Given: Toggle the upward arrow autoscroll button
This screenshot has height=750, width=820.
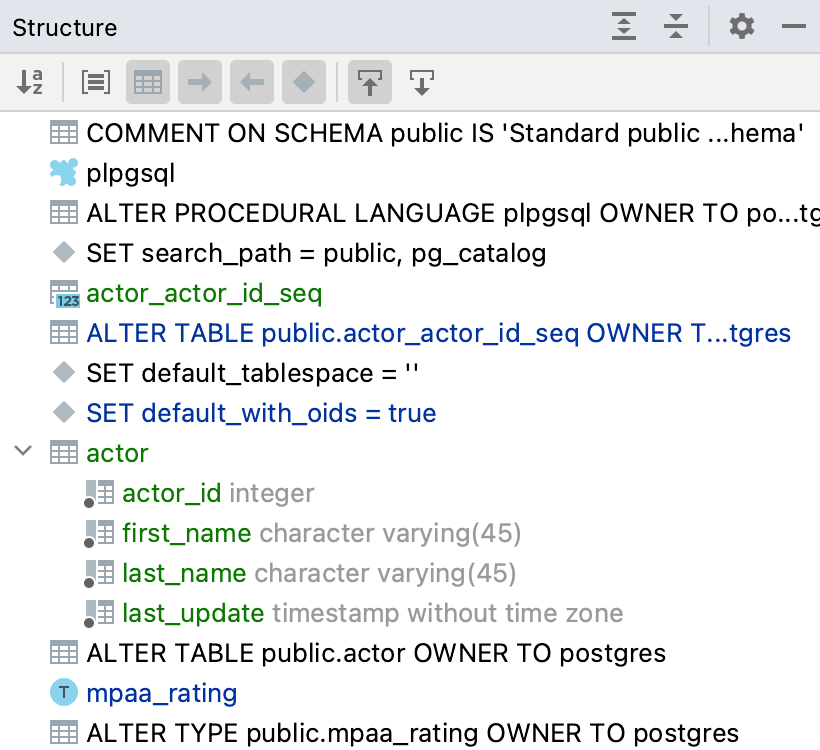Looking at the screenshot, I should click(x=370, y=83).
